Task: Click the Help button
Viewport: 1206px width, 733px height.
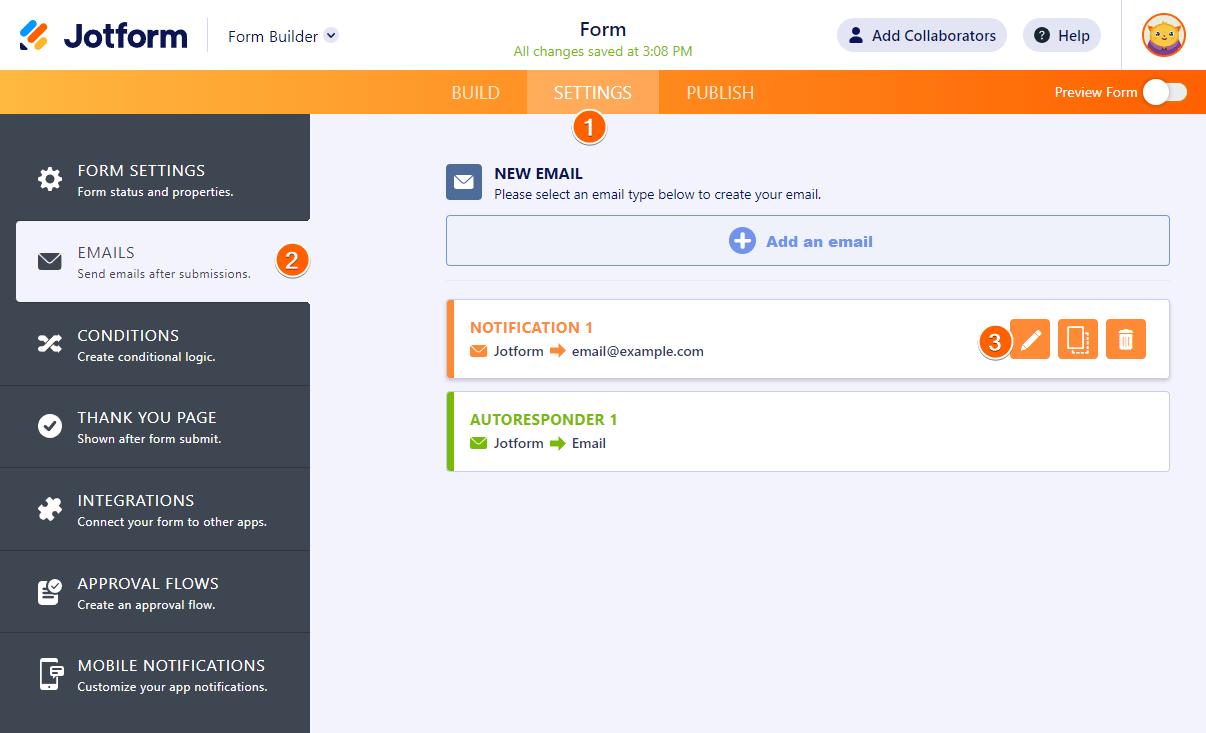Action: click(1061, 36)
